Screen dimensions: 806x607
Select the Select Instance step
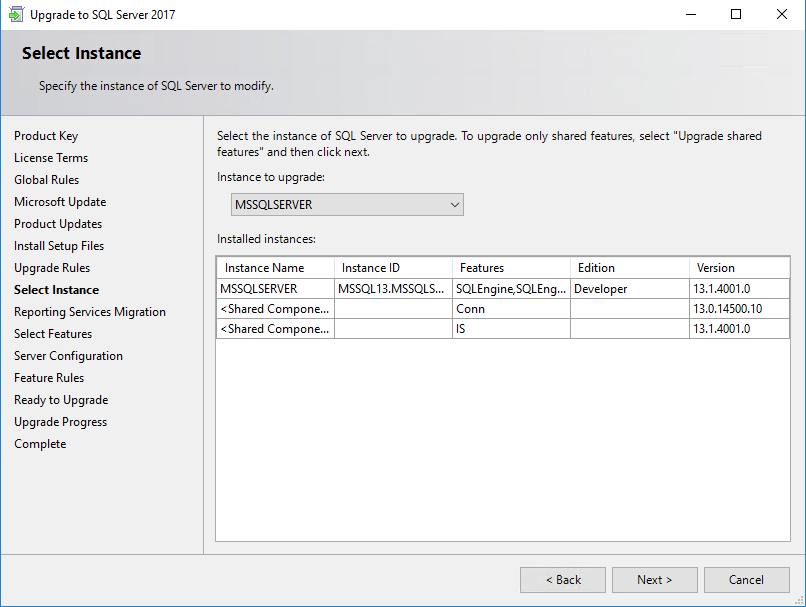click(57, 290)
